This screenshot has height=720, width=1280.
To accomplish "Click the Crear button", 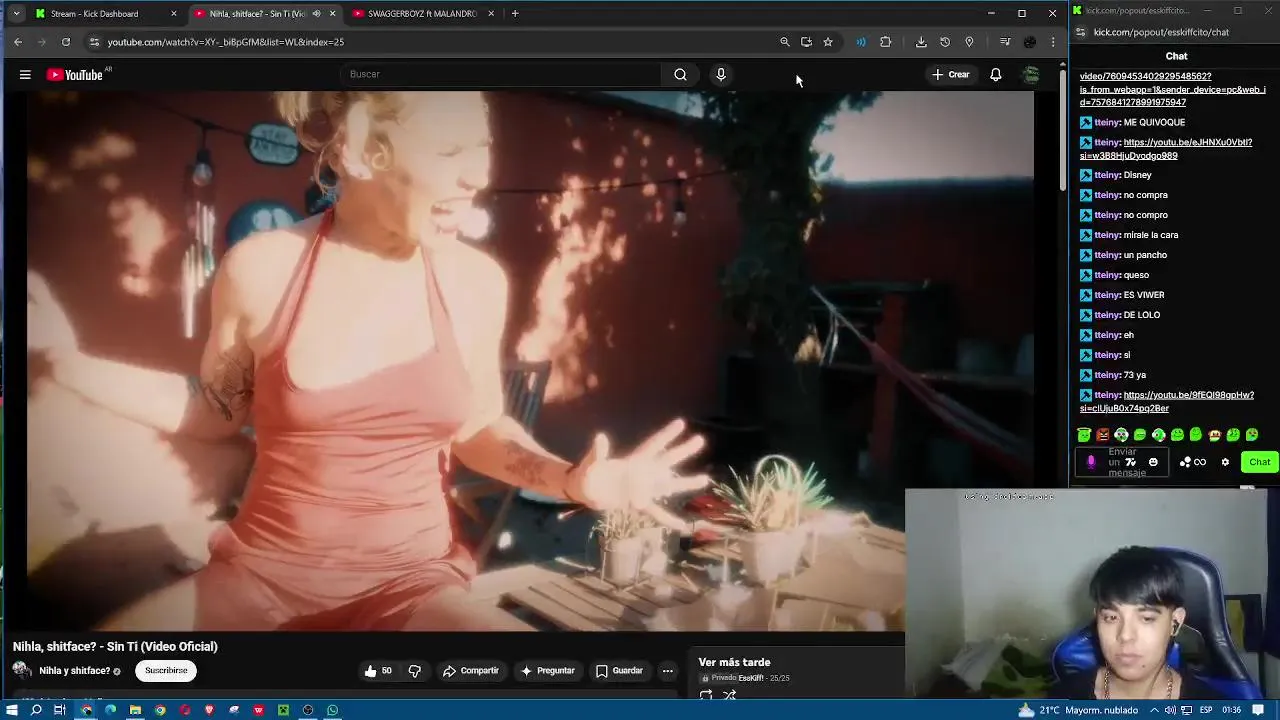I will coord(950,74).
